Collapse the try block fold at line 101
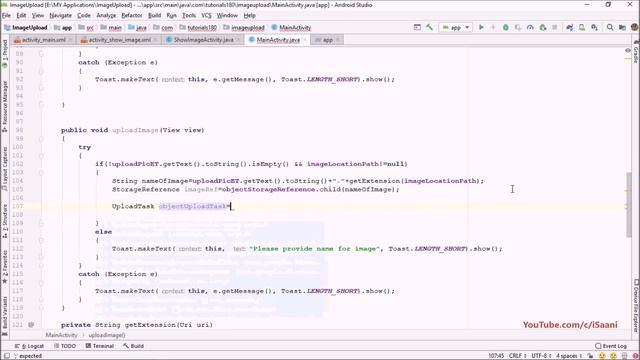640x360 pixels. pyautogui.click(x=41, y=156)
